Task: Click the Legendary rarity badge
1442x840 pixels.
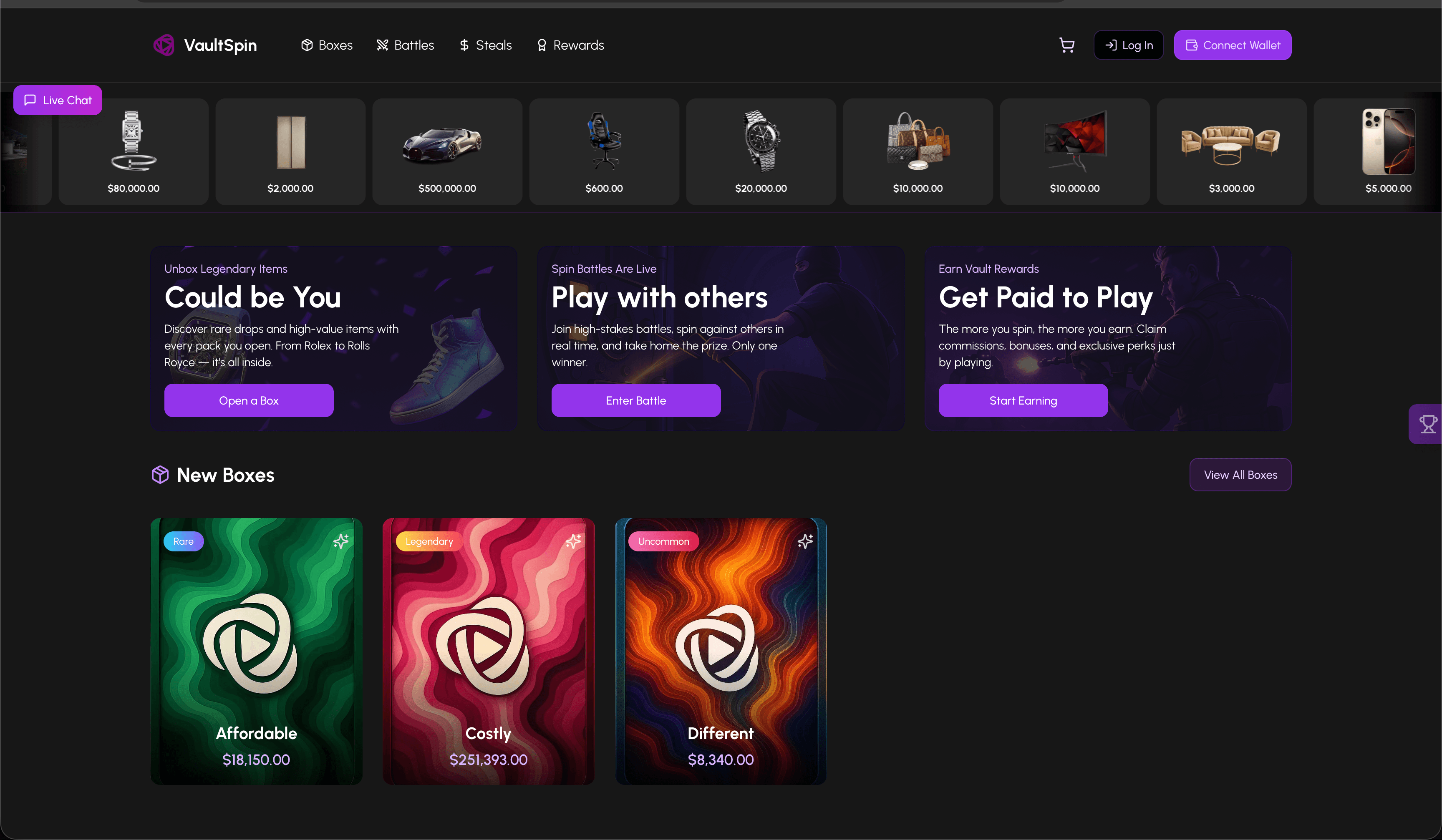Action: [429, 541]
